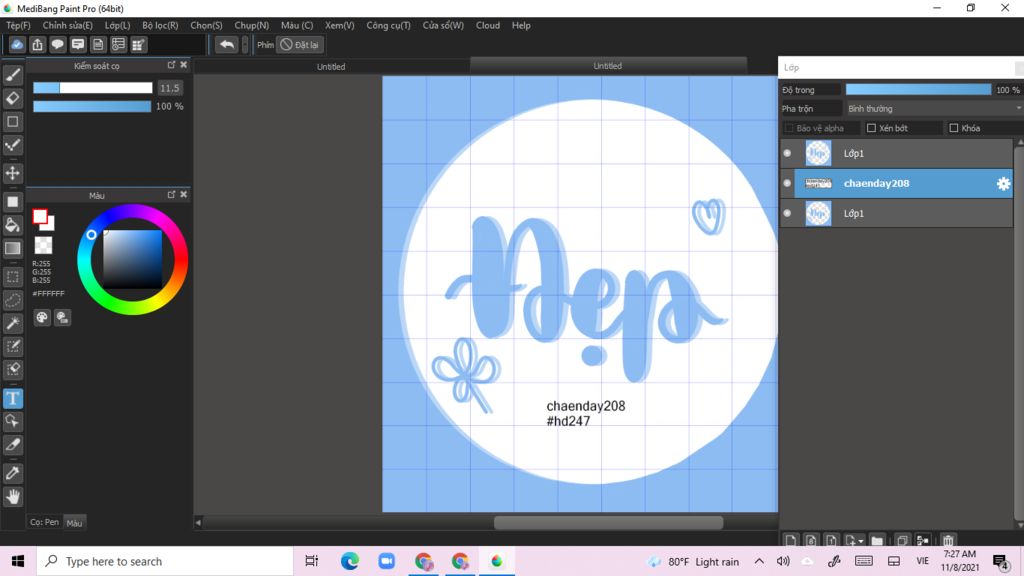Click the brush size value 11.5 field
1024x576 pixels.
coord(170,88)
